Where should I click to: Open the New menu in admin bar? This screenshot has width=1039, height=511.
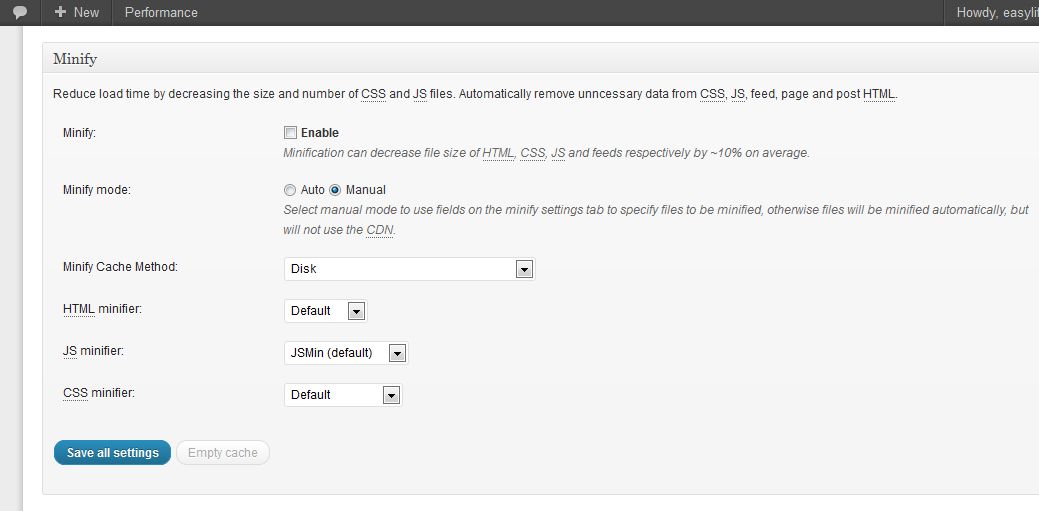[x=77, y=13]
